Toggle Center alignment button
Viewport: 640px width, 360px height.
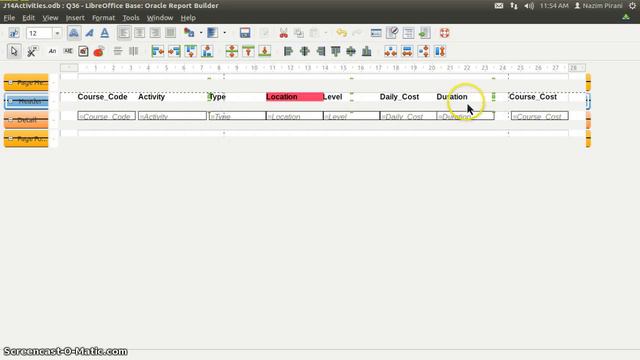[x=140, y=33]
